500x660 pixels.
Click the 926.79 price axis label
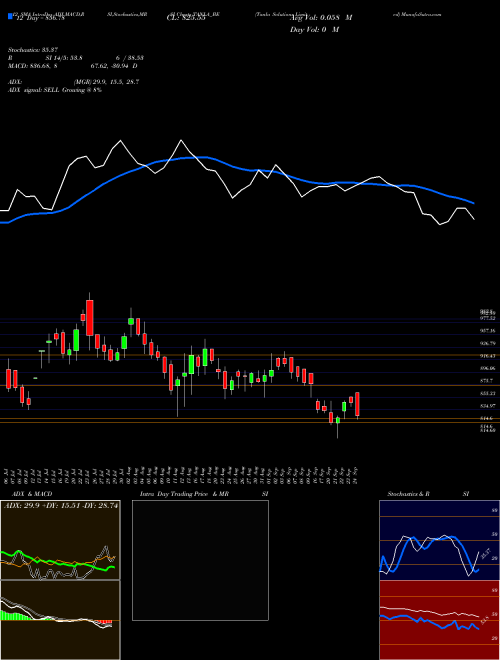[x=489, y=343]
